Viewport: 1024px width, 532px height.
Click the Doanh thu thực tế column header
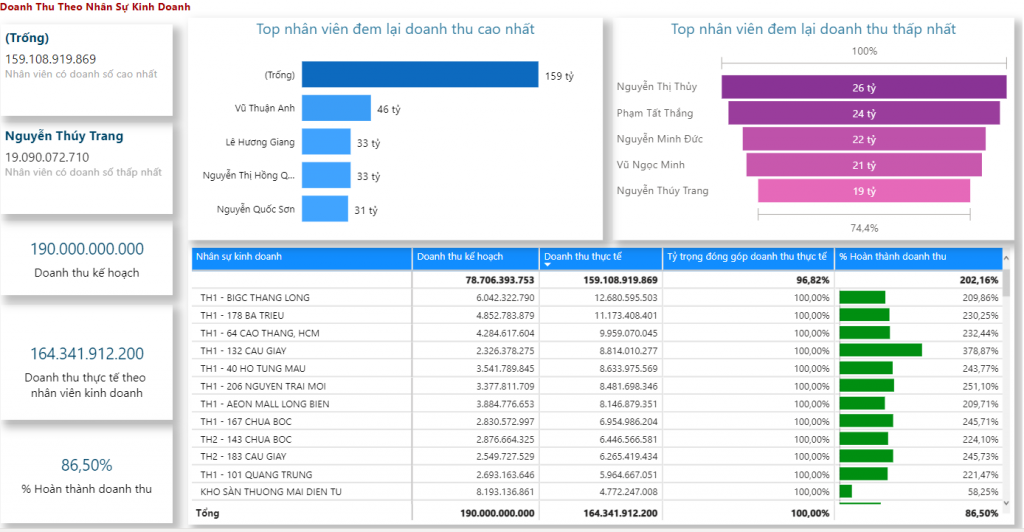tap(601, 257)
